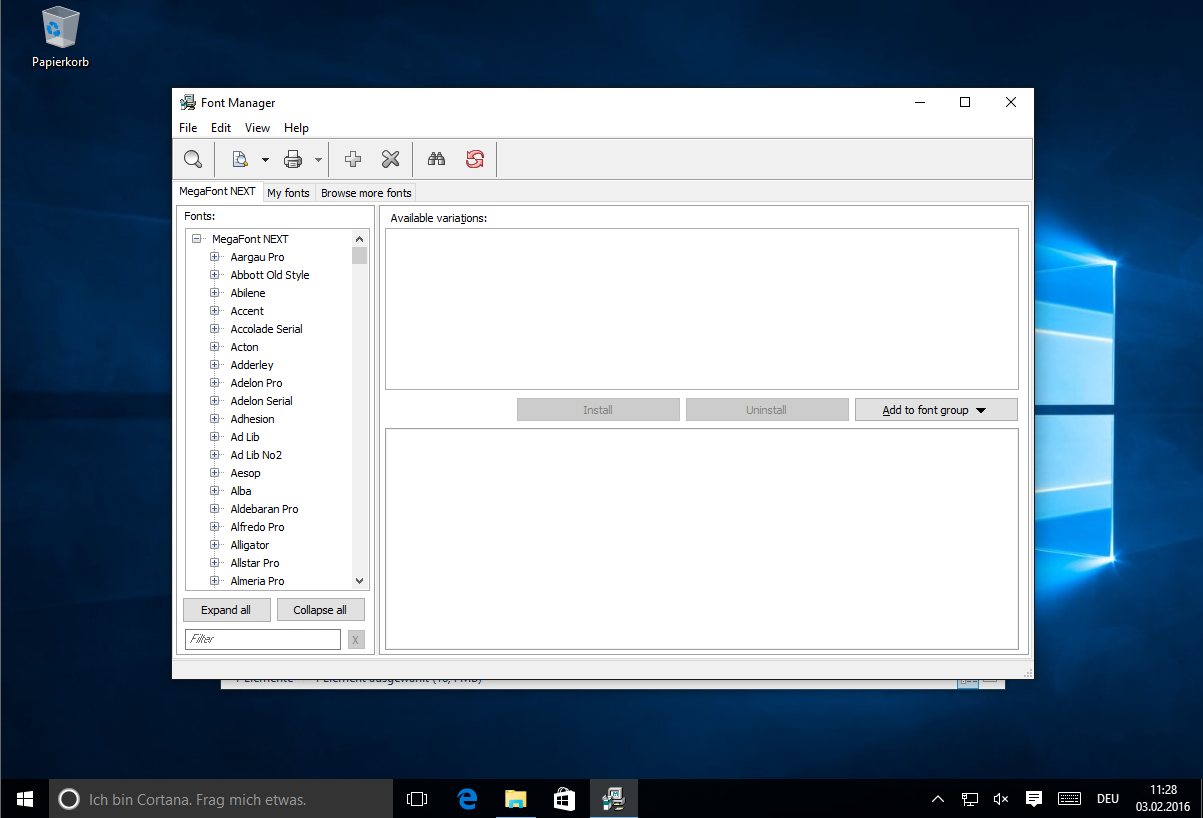
Task: Click the Filter text field
Action: (263, 639)
